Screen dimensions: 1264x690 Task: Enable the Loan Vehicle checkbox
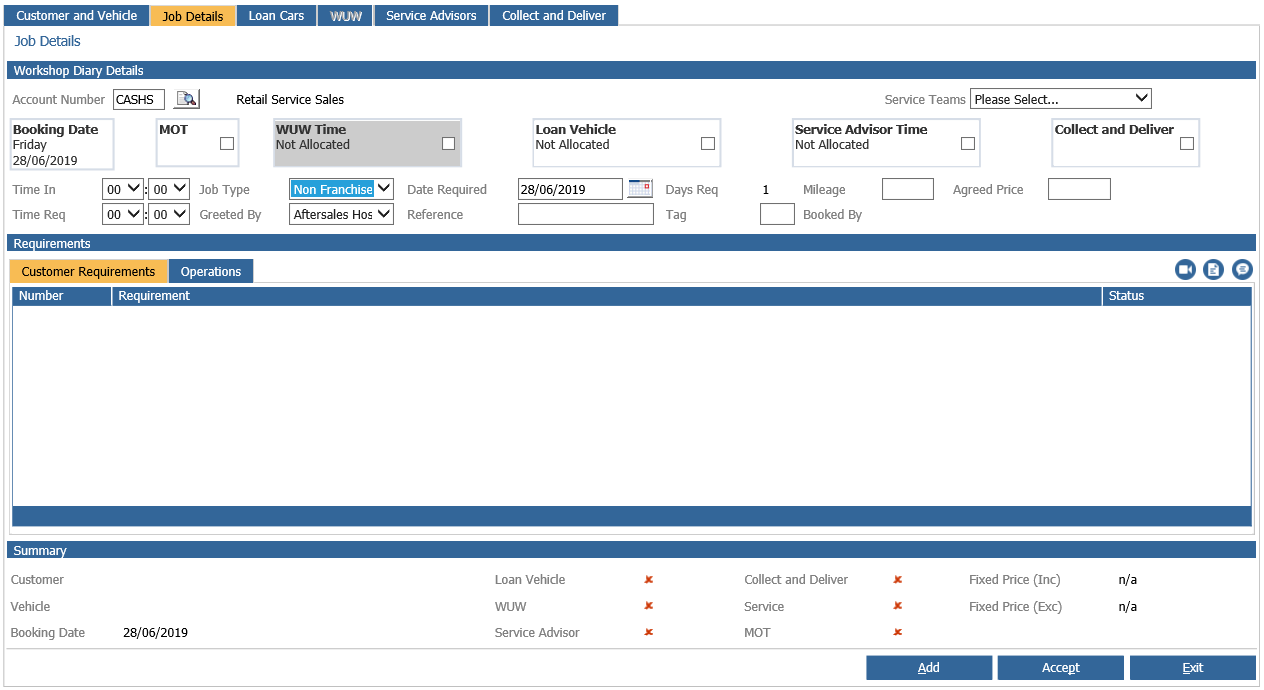pos(708,144)
